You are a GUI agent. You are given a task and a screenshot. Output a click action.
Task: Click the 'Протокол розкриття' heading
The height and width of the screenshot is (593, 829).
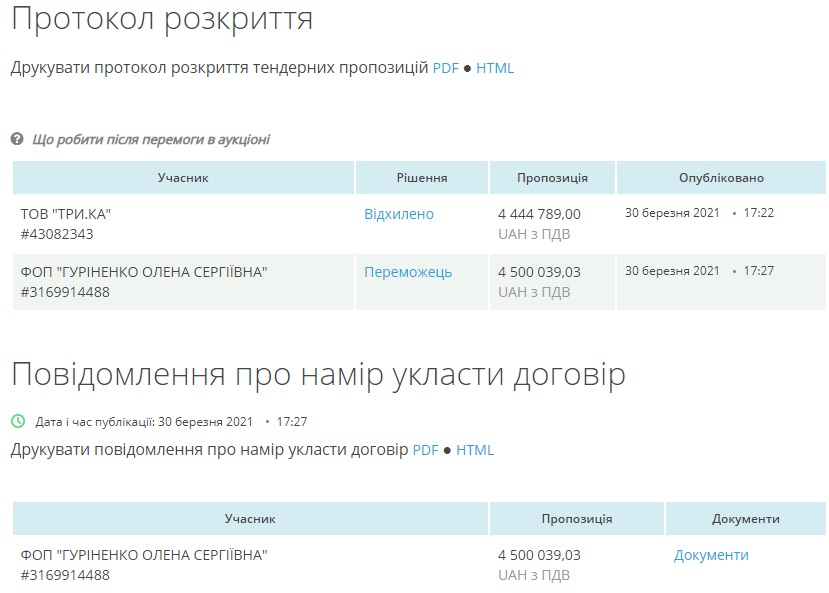(x=162, y=20)
